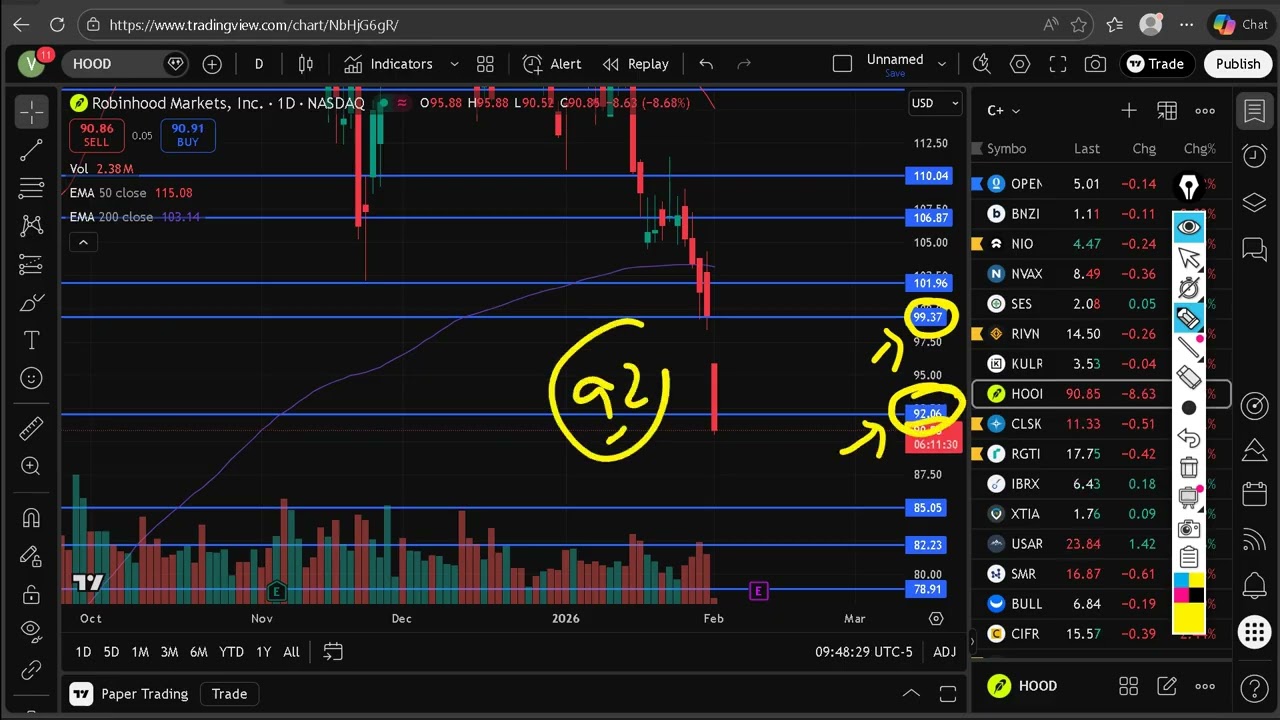Open the Indicators dialog
Image resolution: width=1280 pixels, height=720 pixels.
[388, 64]
